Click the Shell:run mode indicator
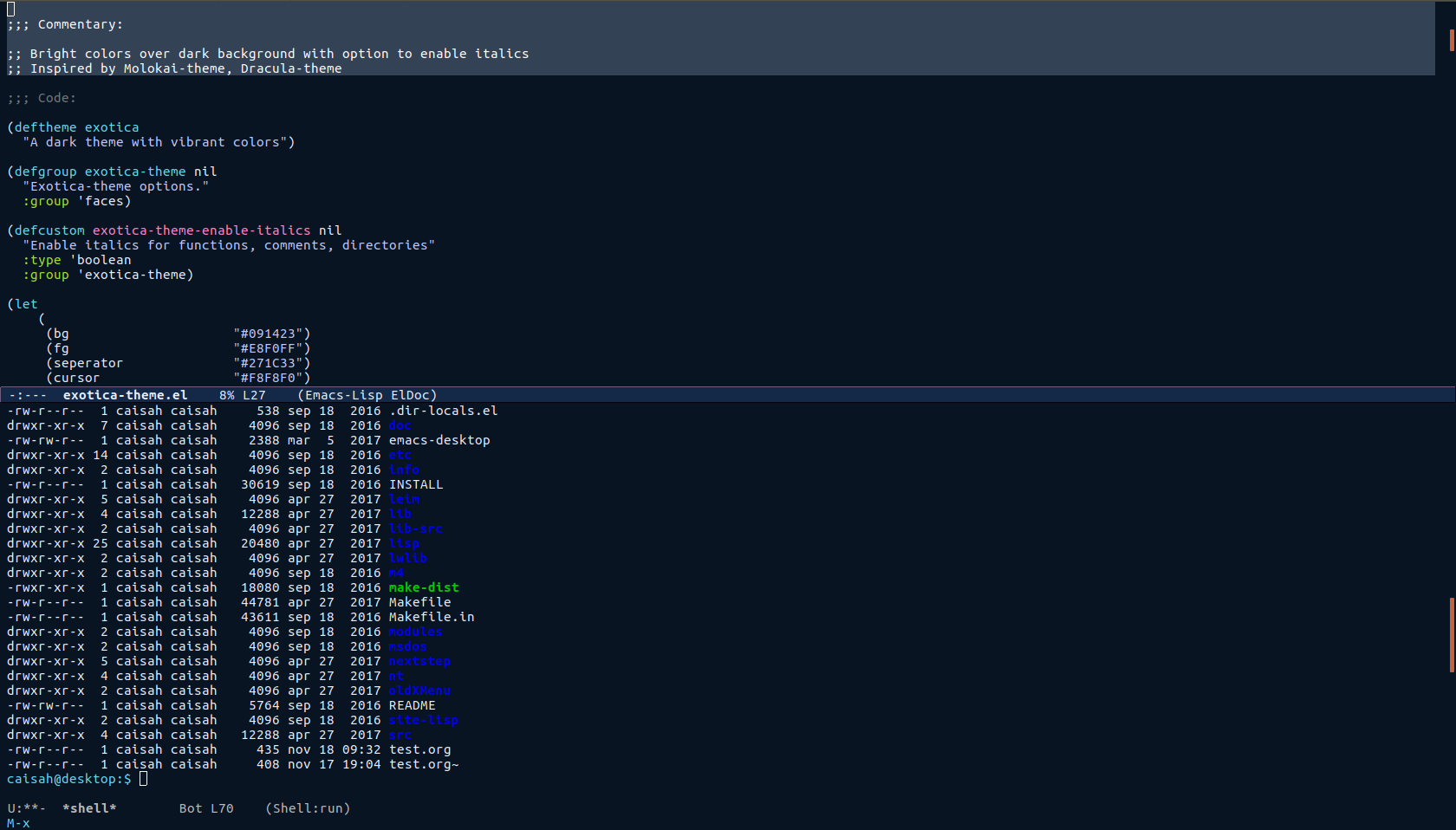 [308, 808]
